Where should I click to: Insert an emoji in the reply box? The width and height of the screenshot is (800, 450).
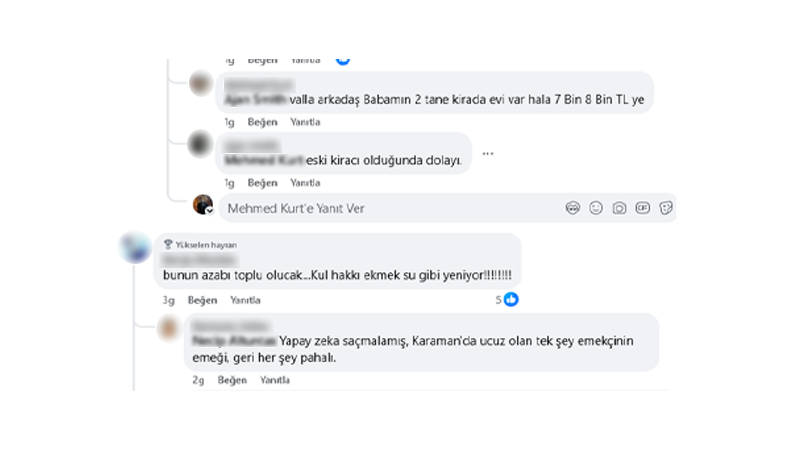click(596, 208)
